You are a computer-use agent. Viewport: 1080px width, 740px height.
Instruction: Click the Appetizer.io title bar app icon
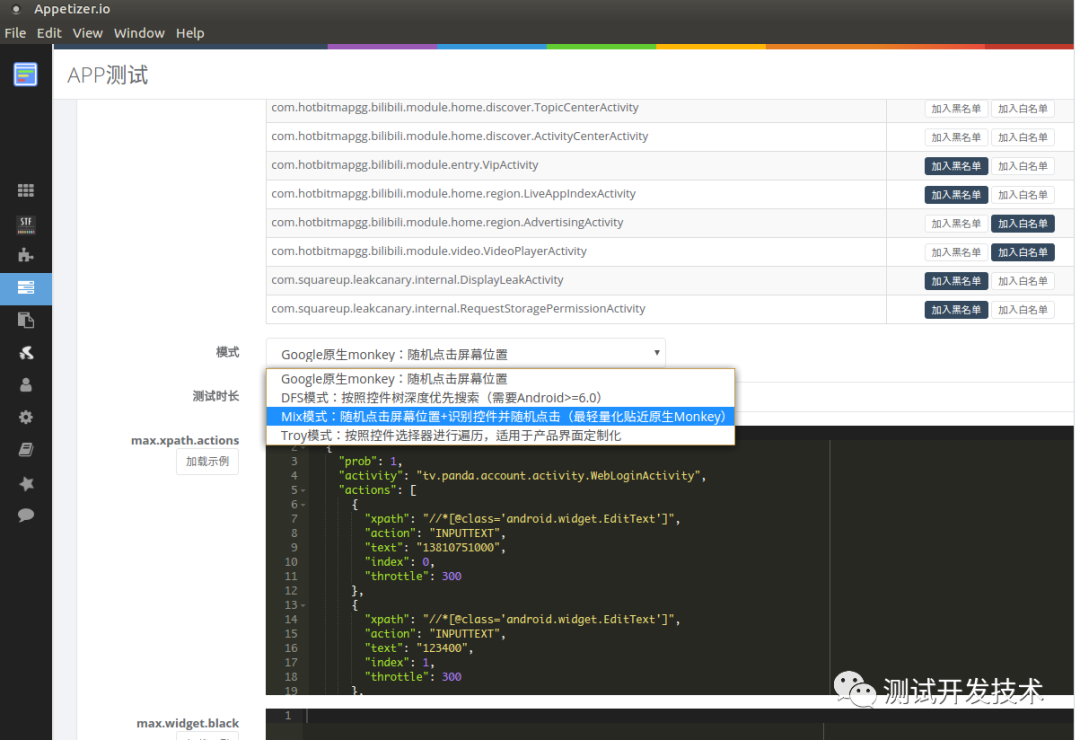pyautogui.click(x=16, y=10)
